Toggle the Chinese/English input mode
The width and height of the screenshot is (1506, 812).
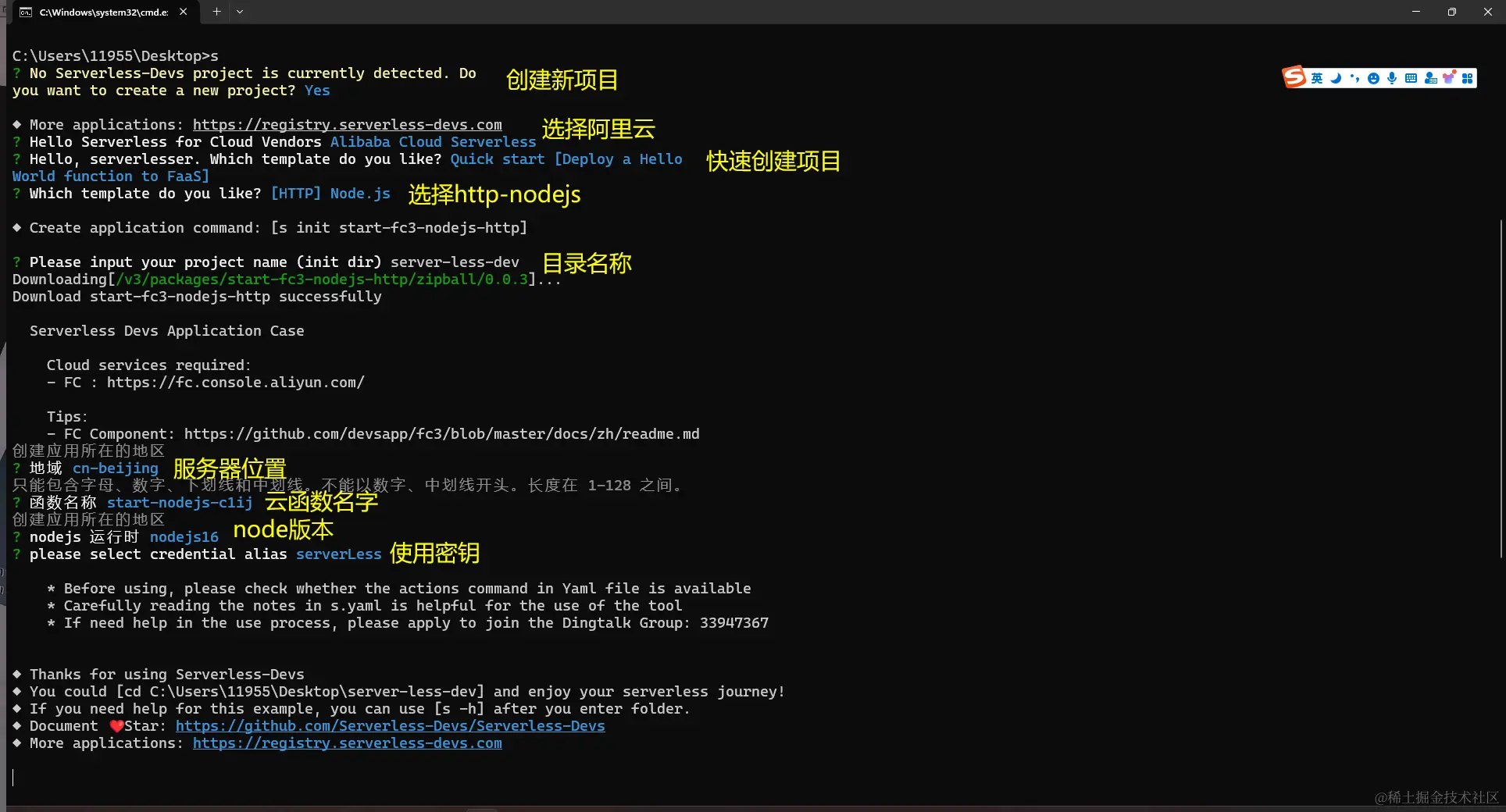tap(1317, 78)
